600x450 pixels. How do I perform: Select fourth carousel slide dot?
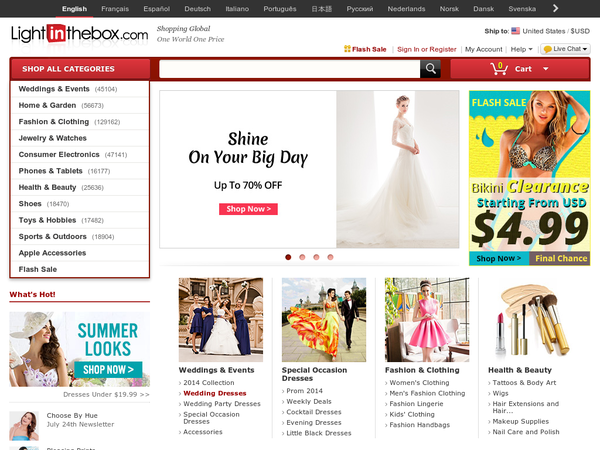[331, 257]
